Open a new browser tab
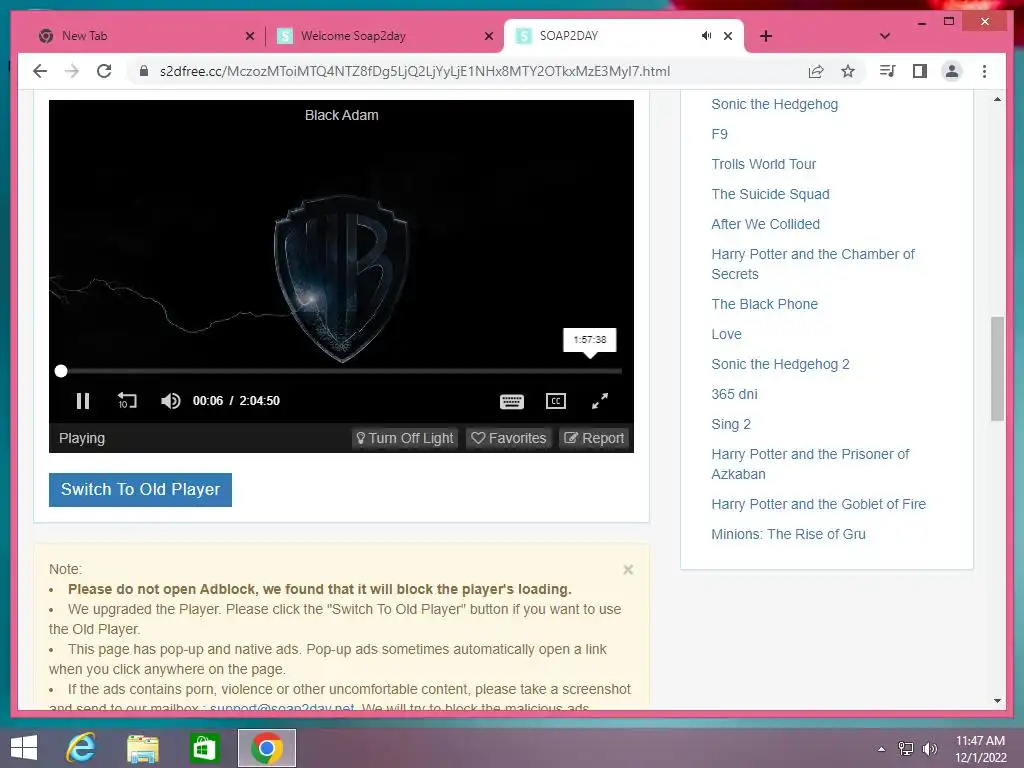The image size is (1024, 768). point(766,37)
